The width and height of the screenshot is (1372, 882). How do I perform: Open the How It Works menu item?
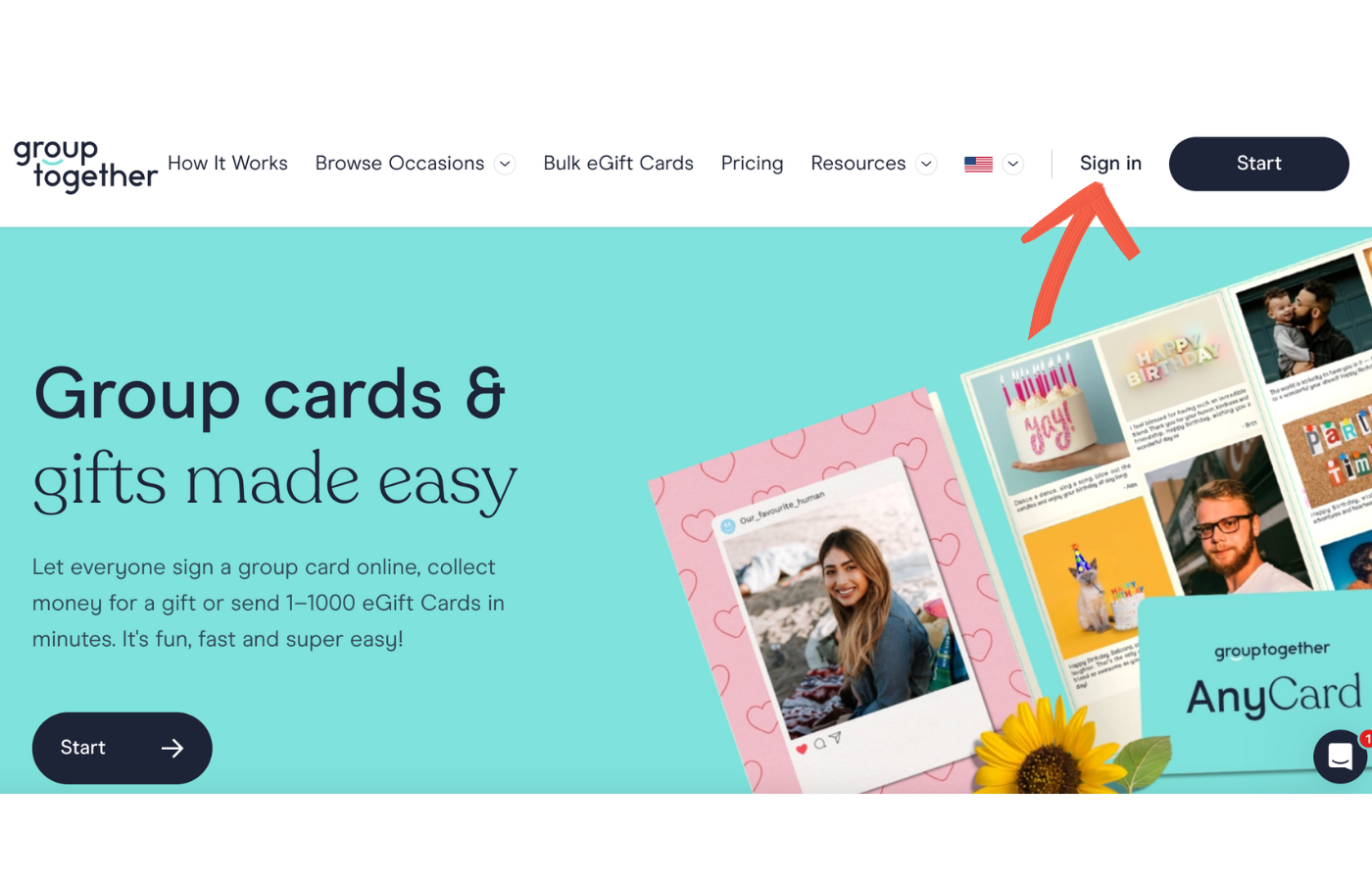[x=227, y=164]
